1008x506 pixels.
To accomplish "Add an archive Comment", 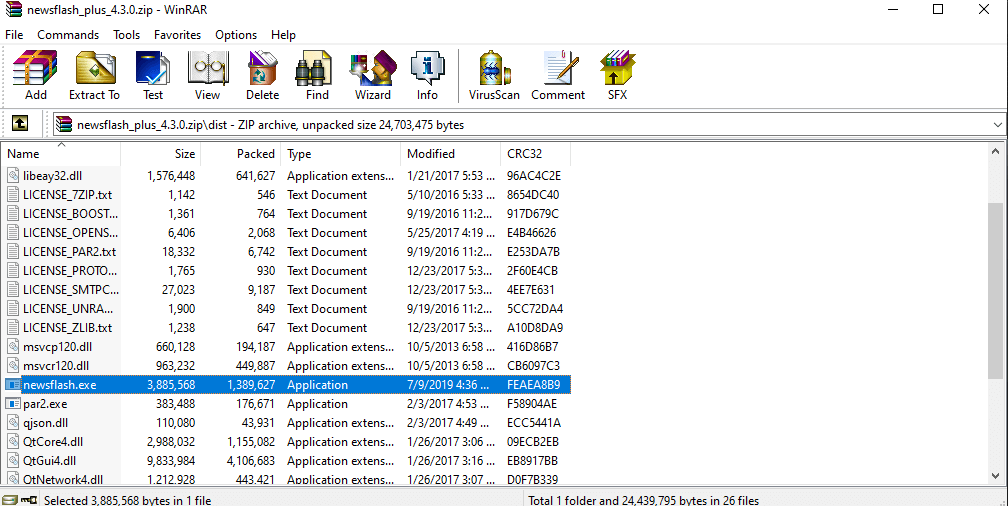I will tap(558, 75).
